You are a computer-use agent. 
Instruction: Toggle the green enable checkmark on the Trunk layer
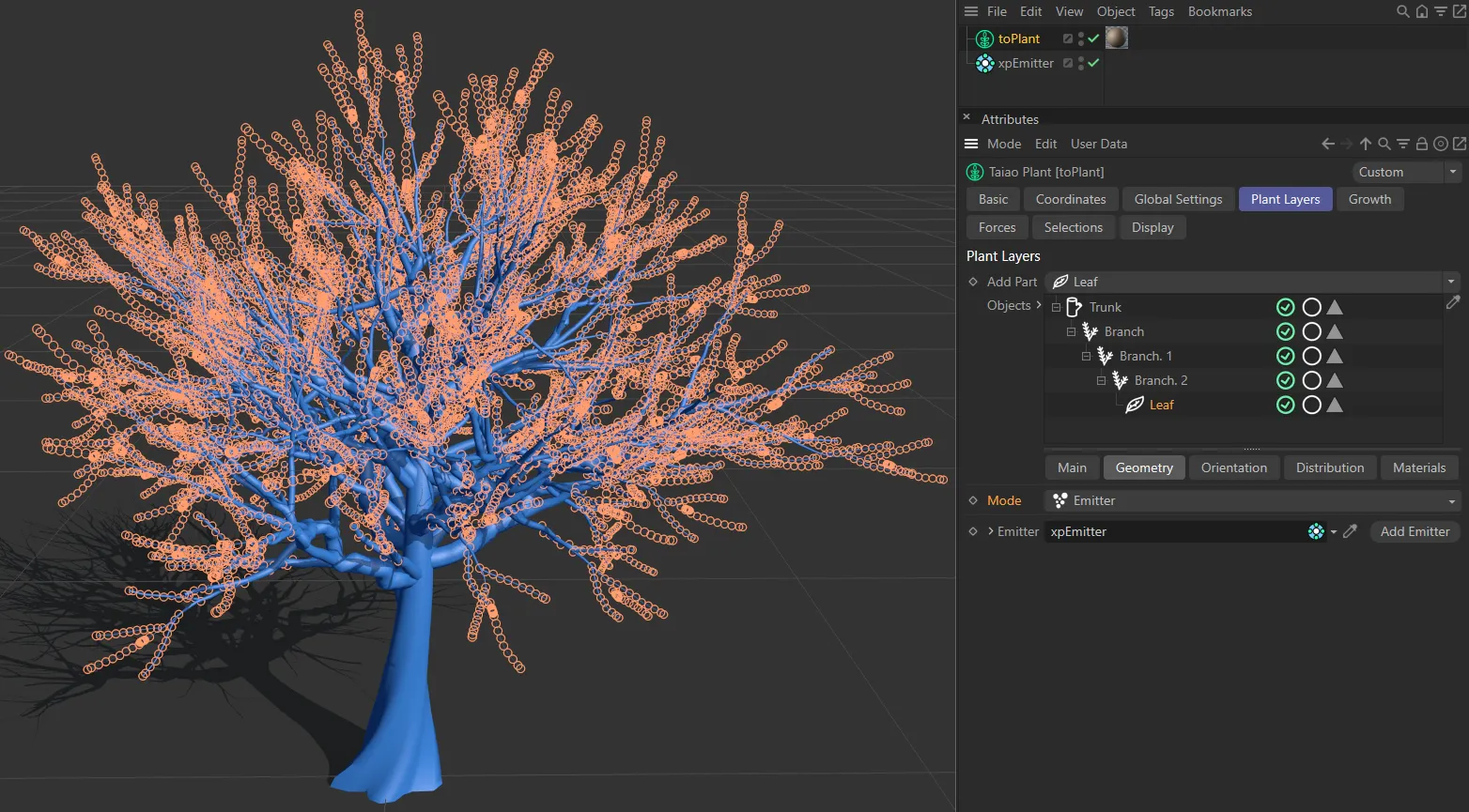pyautogui.click(x=1285, y=307)
